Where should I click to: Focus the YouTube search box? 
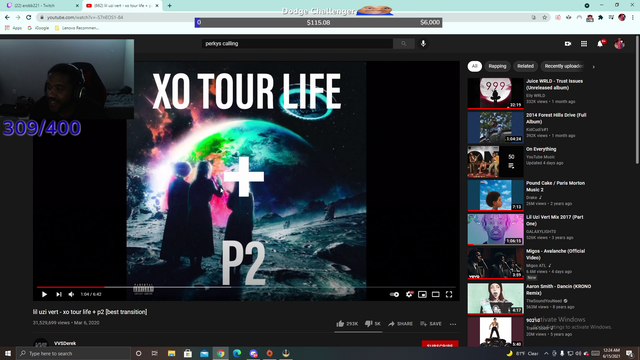[x=297, y=44]
